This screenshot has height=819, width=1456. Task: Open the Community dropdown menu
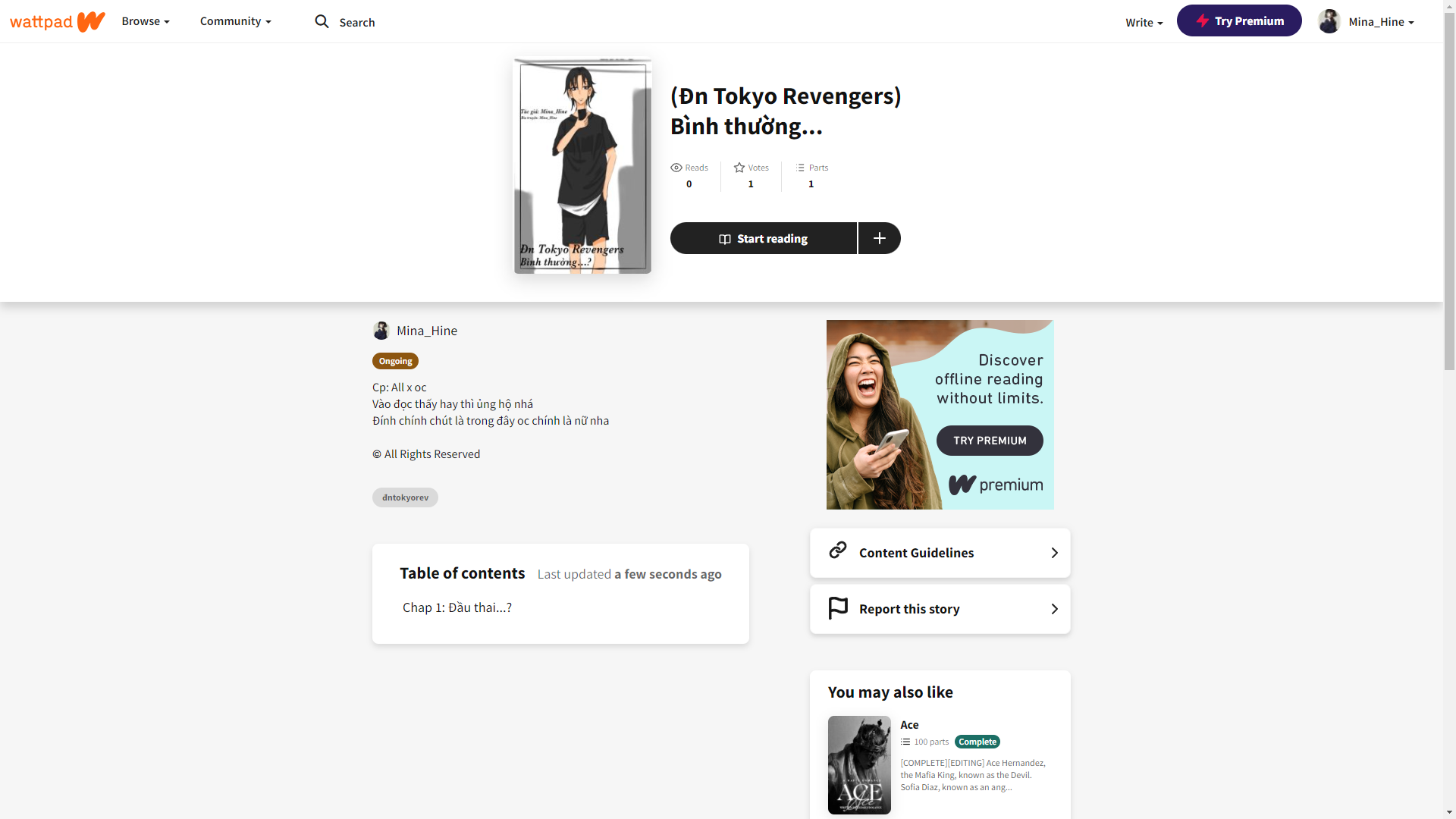[235, 21]
